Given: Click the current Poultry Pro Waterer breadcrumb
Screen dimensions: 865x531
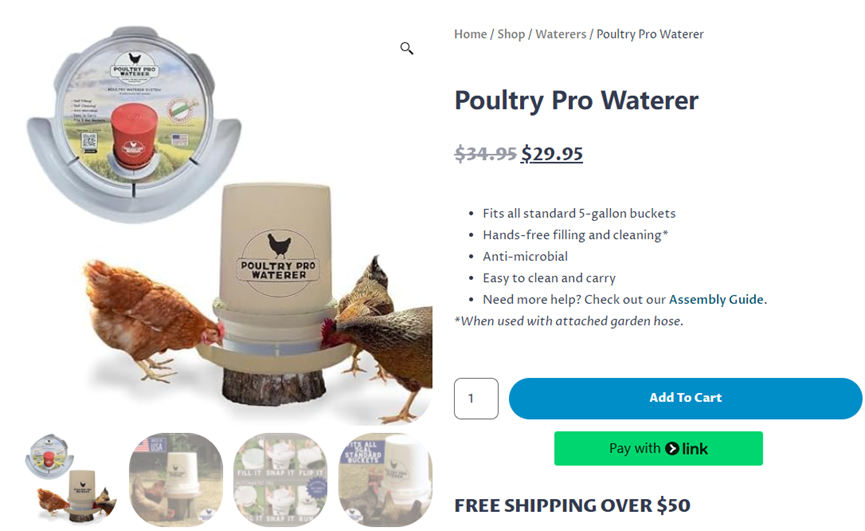Looking at the screenshot, I should 650,34.
